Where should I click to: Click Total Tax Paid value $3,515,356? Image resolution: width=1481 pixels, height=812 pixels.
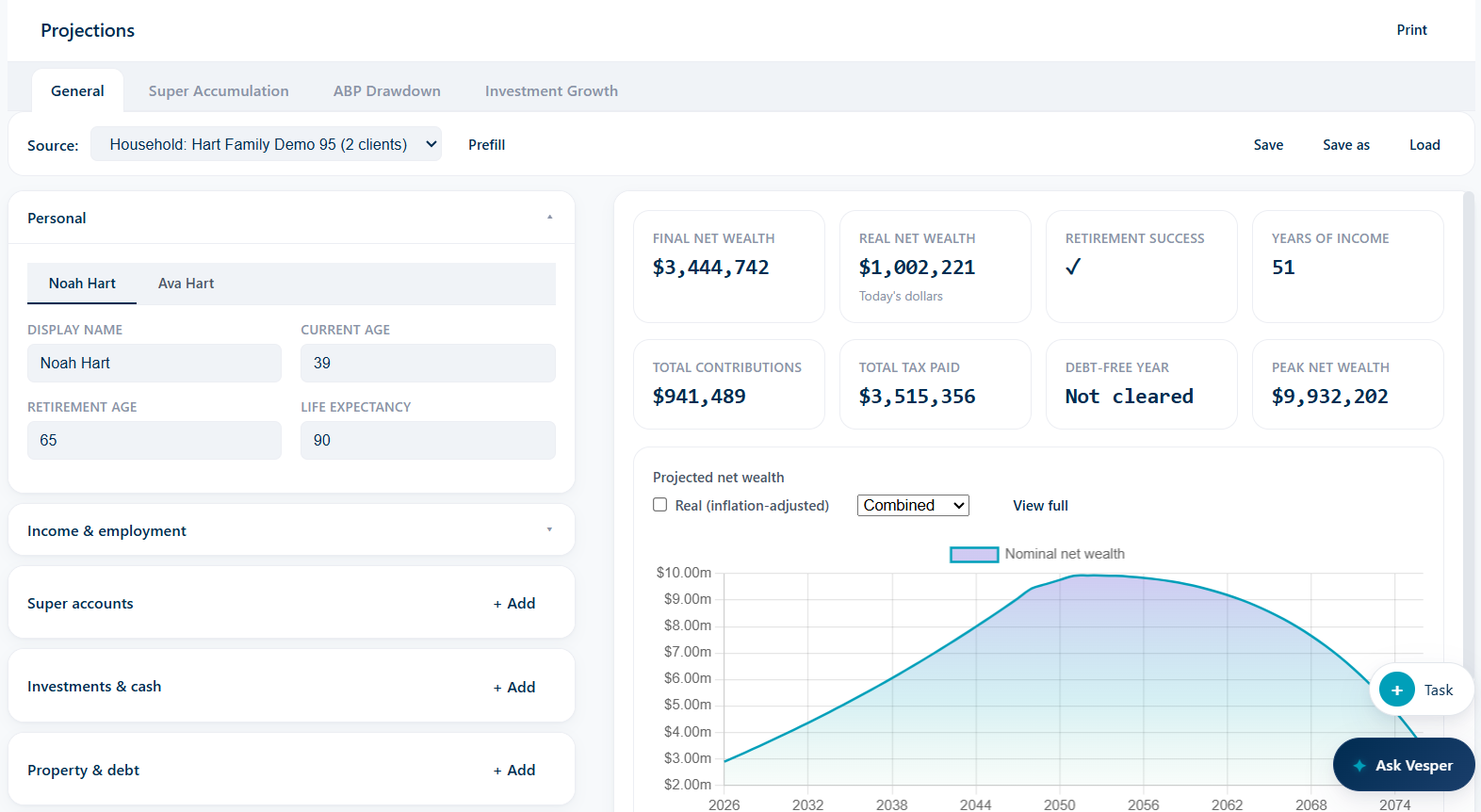point(917,397)
